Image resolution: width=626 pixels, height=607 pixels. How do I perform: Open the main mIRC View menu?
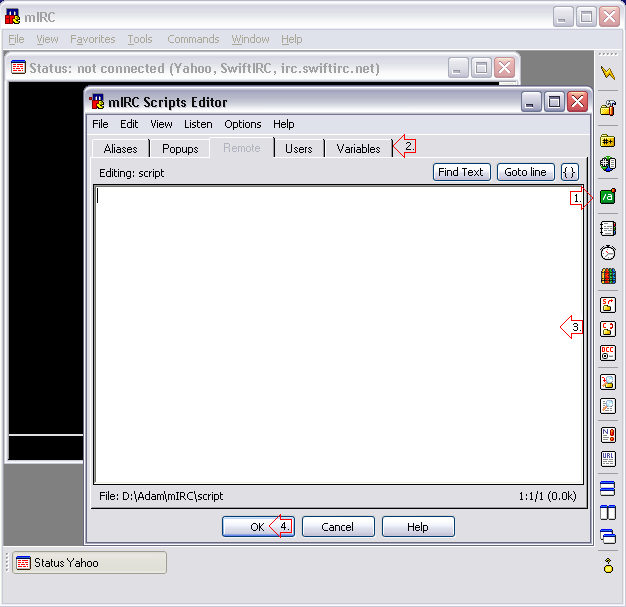click(x=48, y=39)
